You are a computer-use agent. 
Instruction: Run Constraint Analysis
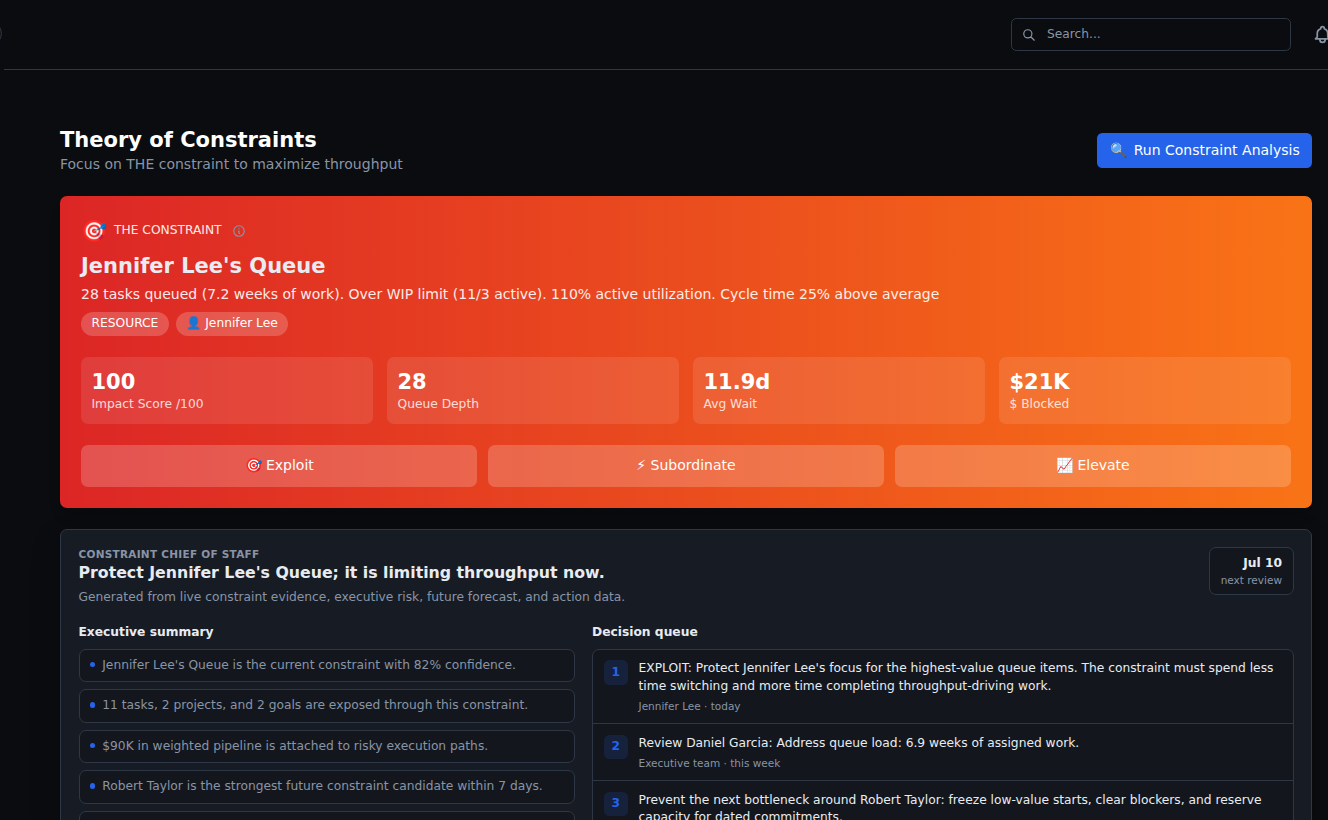tap(1204, 150)
